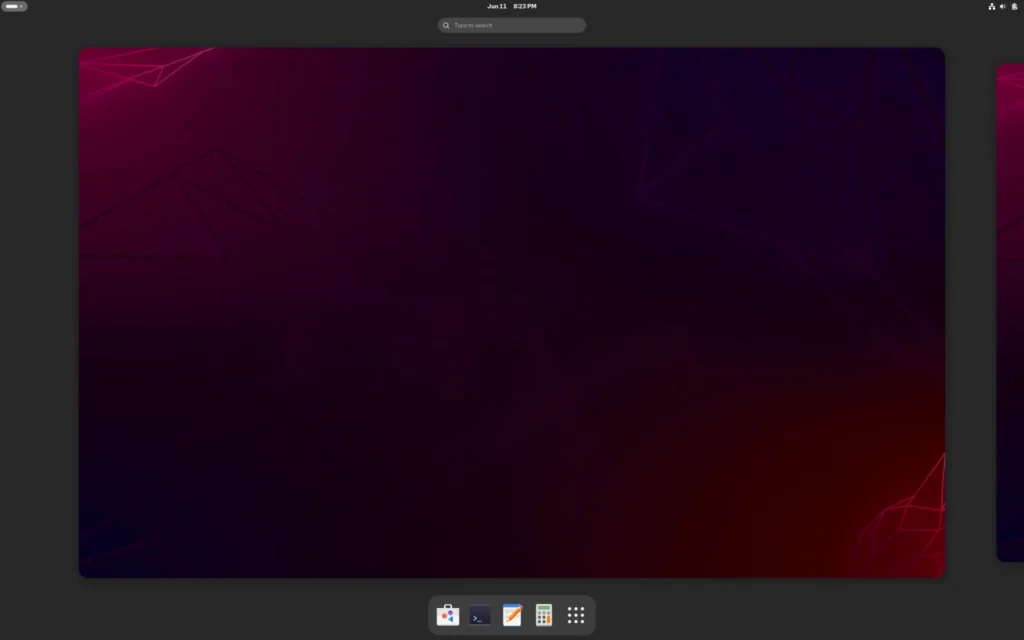Open the Terminal app in the dock
The image size is (1024, 640).
[480, 615]
